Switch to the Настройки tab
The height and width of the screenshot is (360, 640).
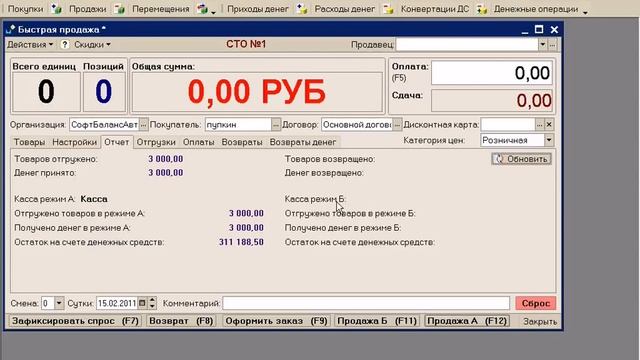point(75,142)
